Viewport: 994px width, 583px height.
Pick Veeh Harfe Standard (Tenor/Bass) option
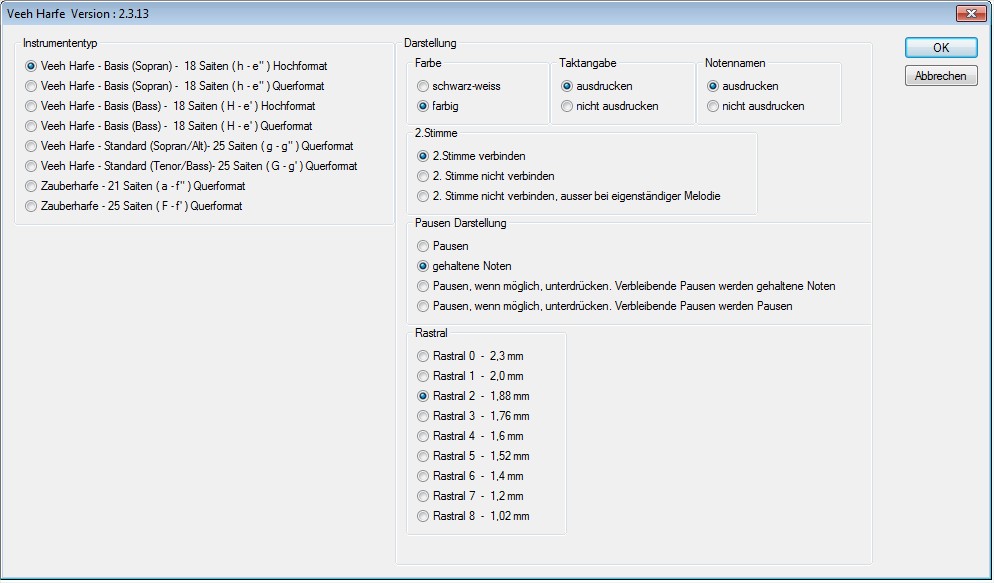(x=32, y=167)
